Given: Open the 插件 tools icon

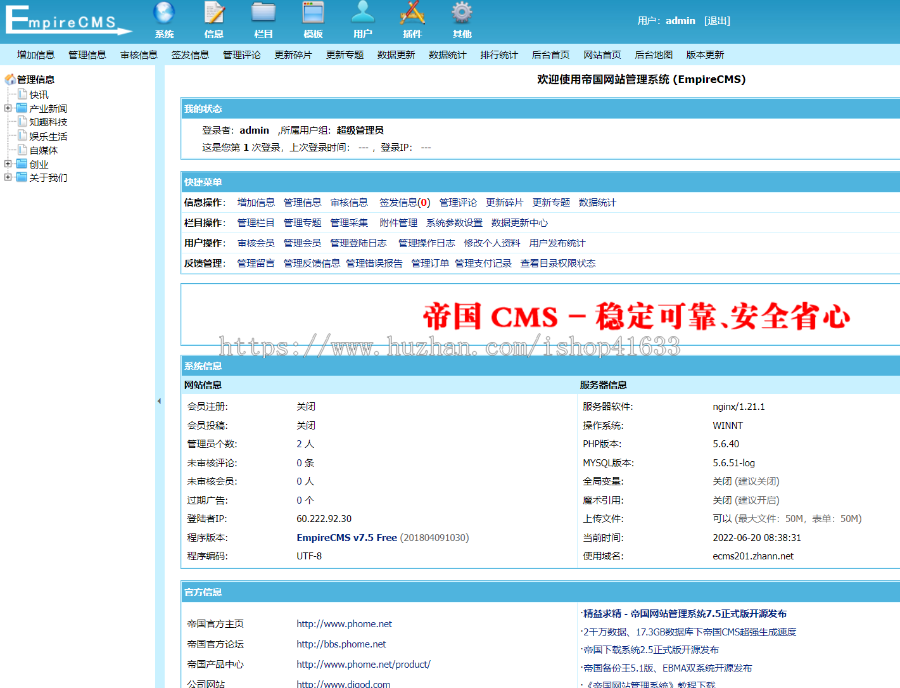Looking at the screenshot, I should coord(412,13).
